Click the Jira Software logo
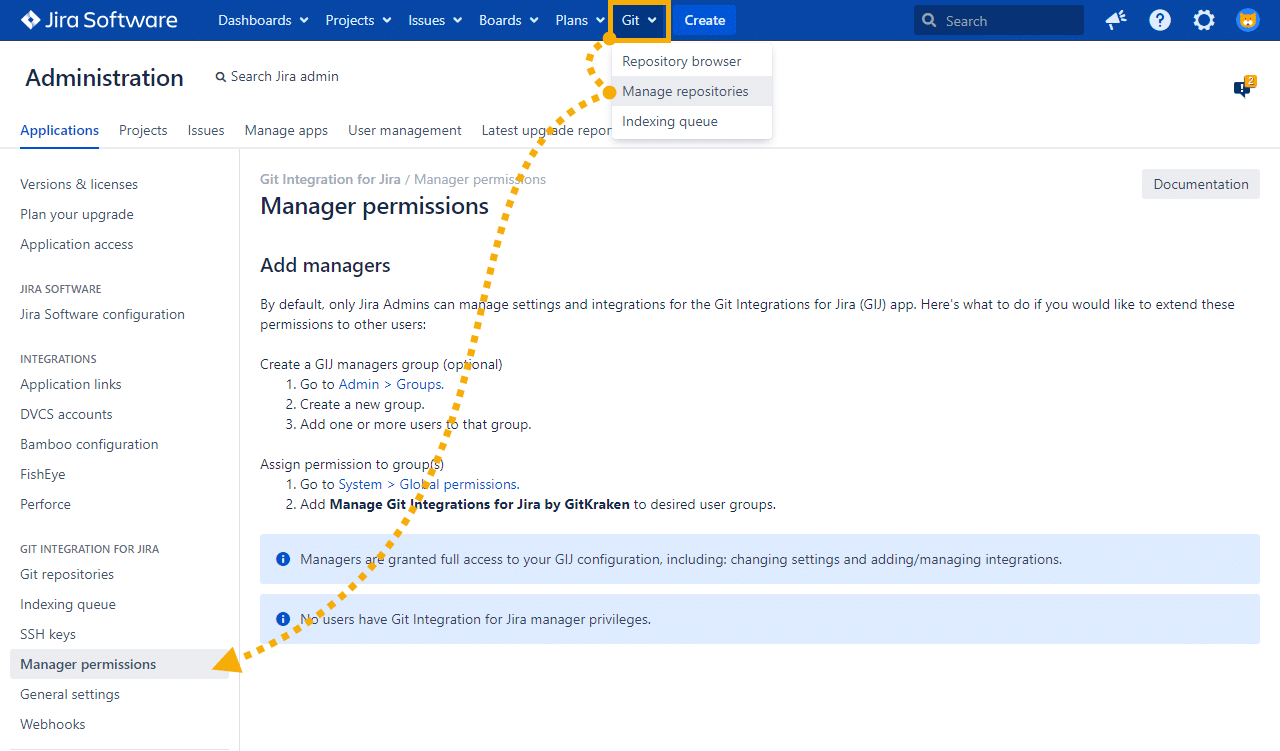Image resolution: width=1280 pixels, height=751 pixels. (99, 20)
